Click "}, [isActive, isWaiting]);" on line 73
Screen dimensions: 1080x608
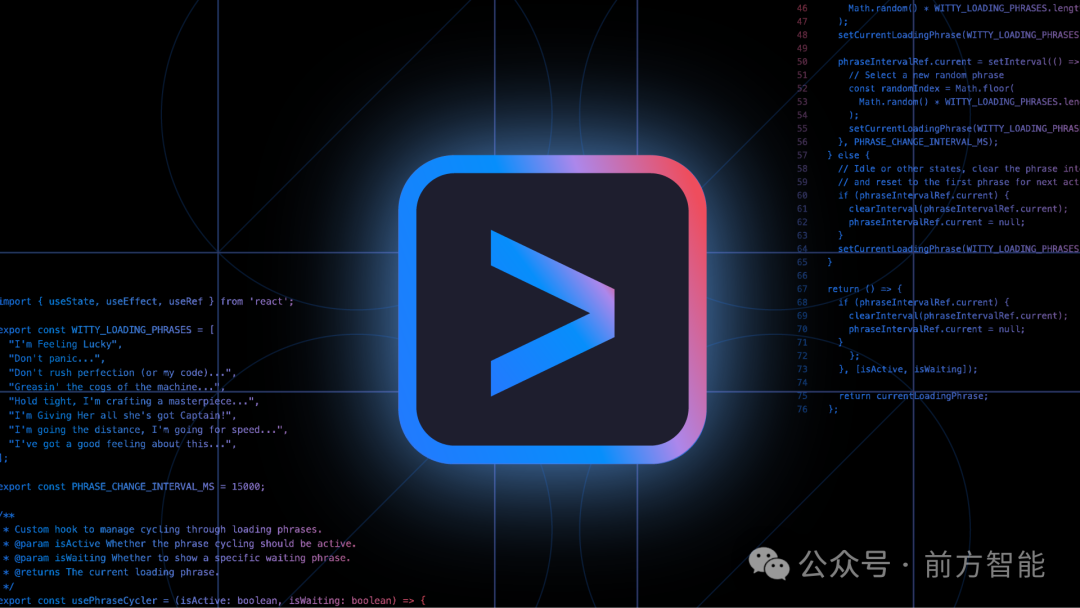pyautogui.click(x=908, y=370)
